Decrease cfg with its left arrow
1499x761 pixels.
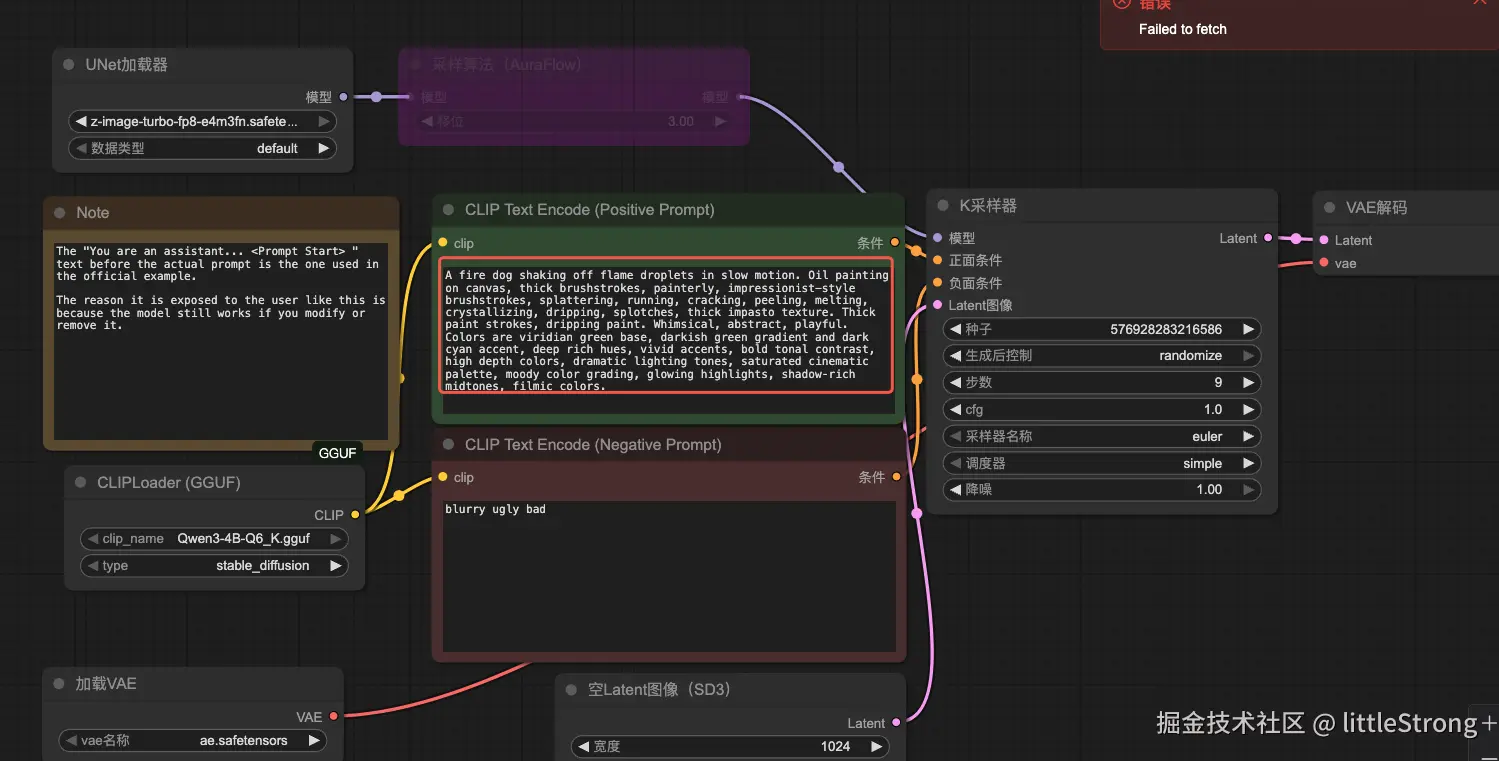(x=955, y=409)
